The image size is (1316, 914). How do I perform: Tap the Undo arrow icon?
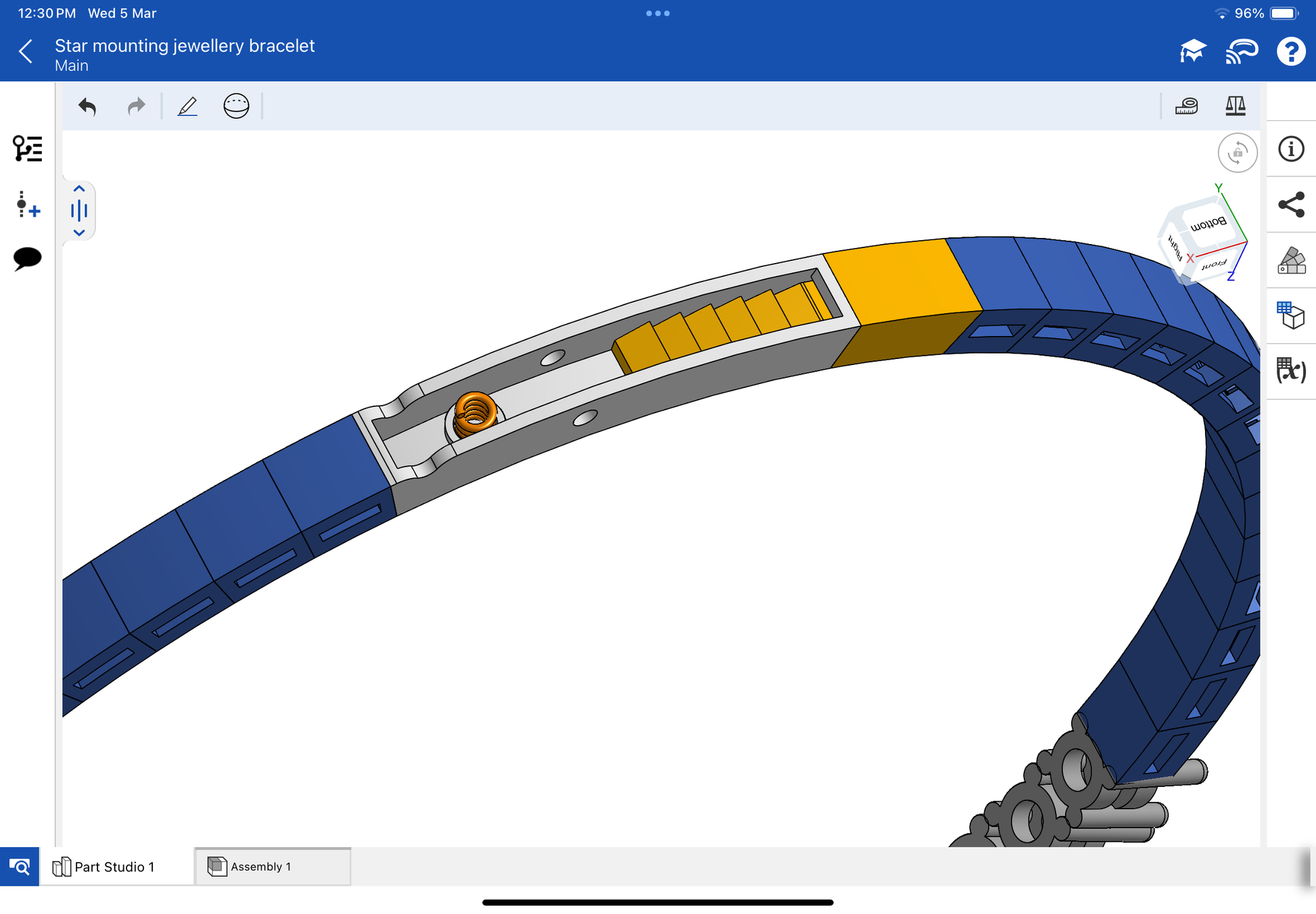click(87, 106)
